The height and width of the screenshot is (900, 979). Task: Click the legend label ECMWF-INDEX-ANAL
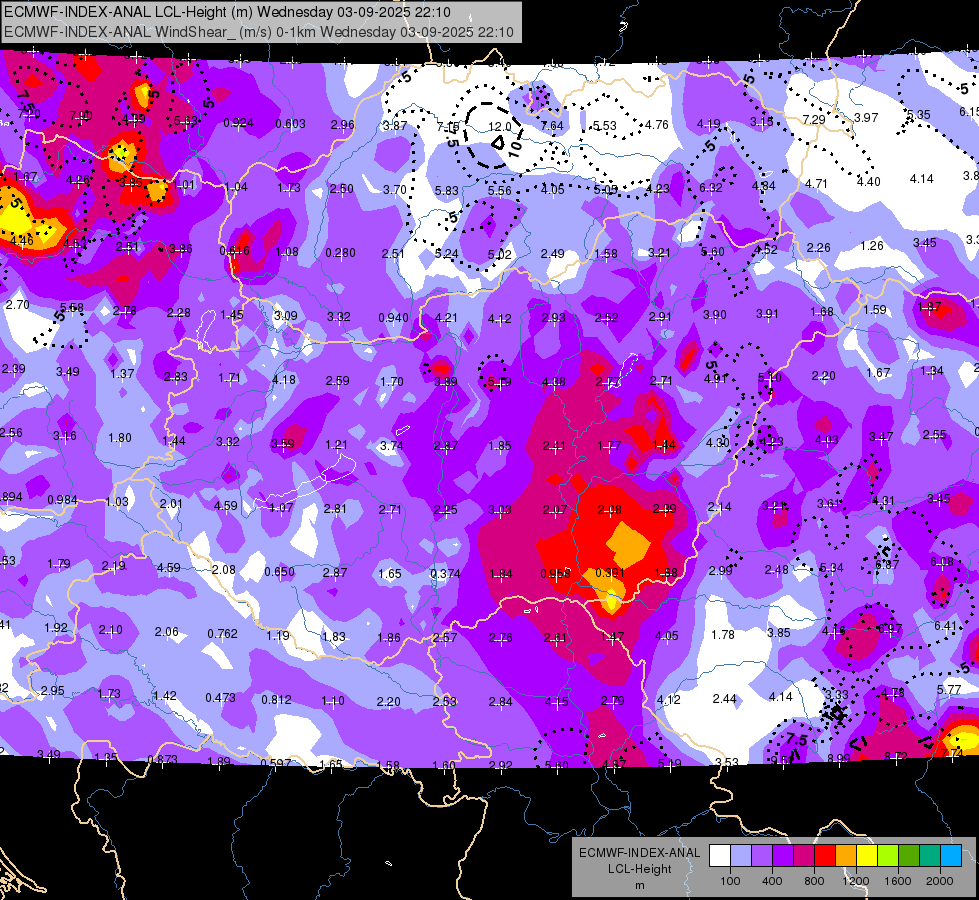(x=639, y=853)
